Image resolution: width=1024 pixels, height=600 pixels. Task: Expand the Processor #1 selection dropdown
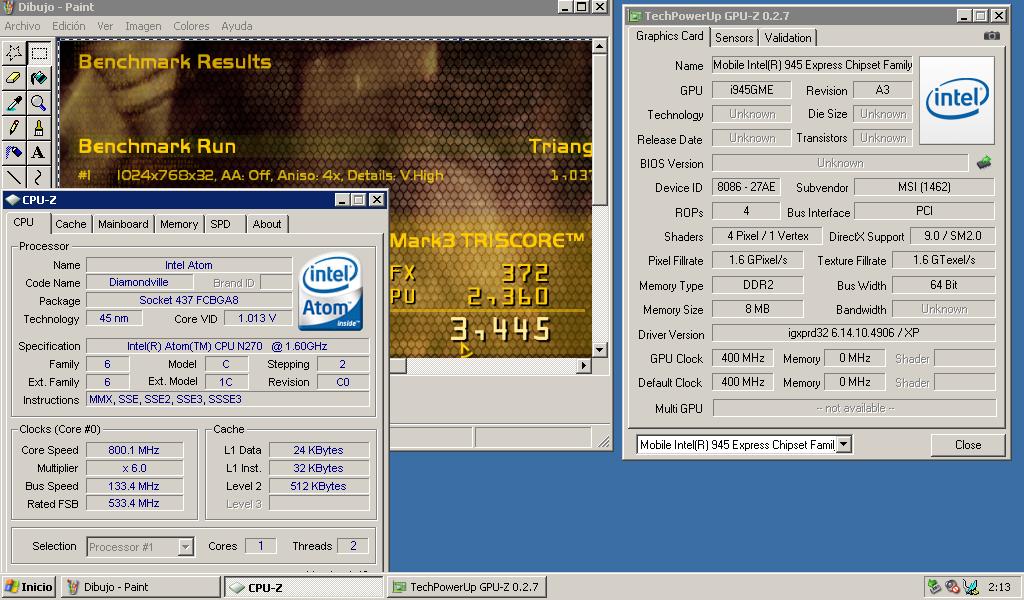(185, 546)
